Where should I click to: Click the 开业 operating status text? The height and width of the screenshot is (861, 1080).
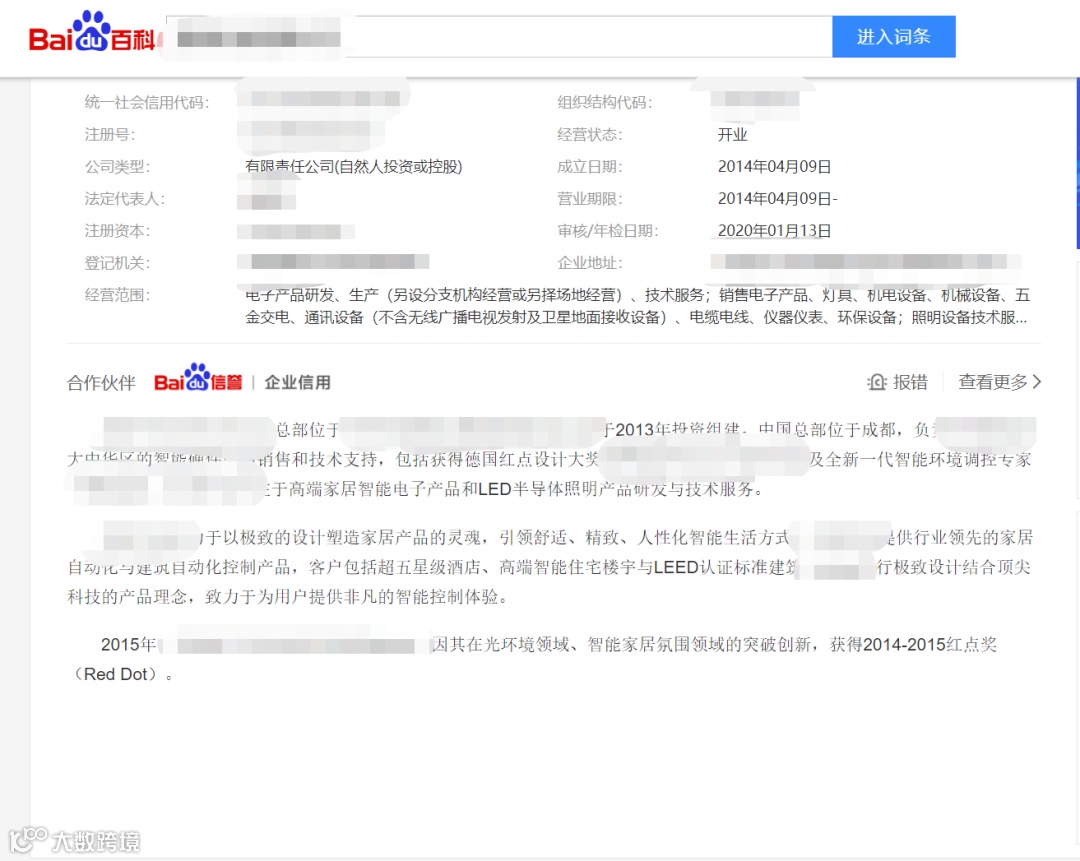[x=733, y=134]
